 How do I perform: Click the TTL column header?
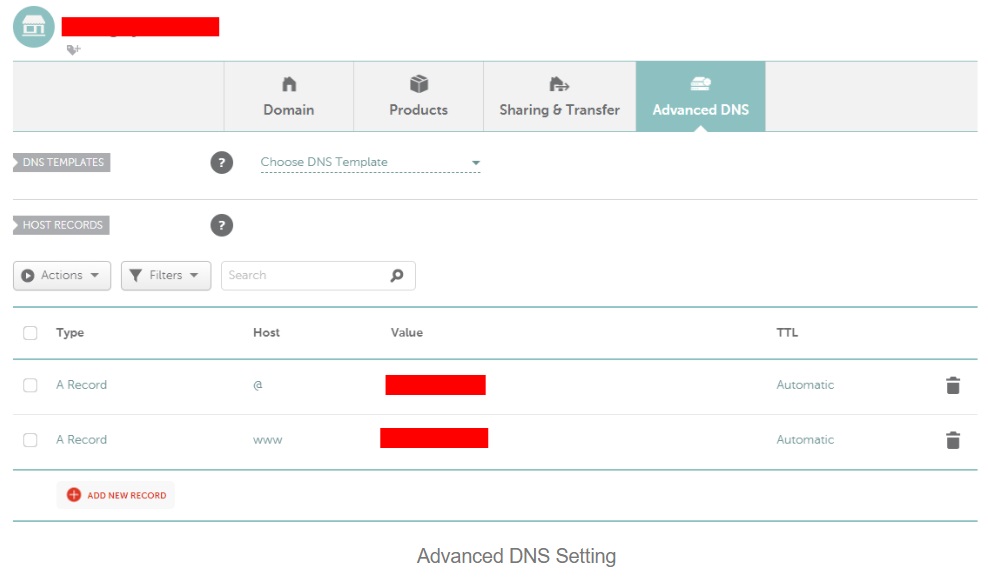point(787,333)
